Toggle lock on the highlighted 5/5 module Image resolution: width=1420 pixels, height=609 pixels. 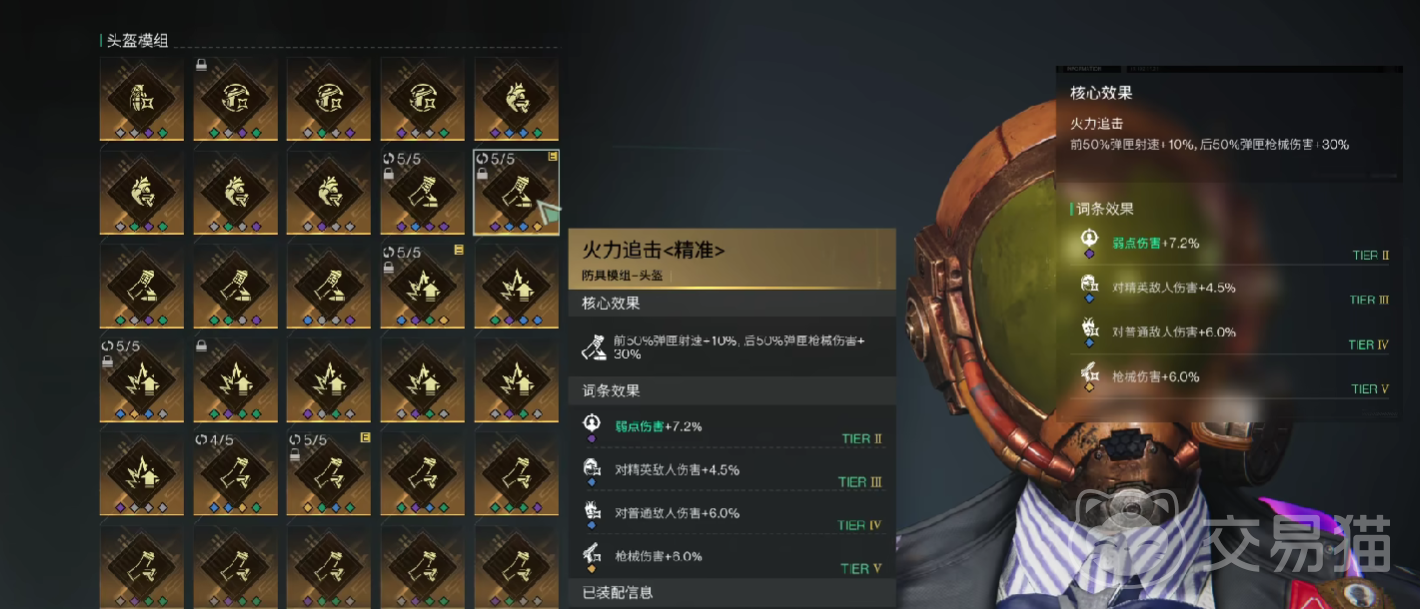pyautogui.click(x=482, y=173)
